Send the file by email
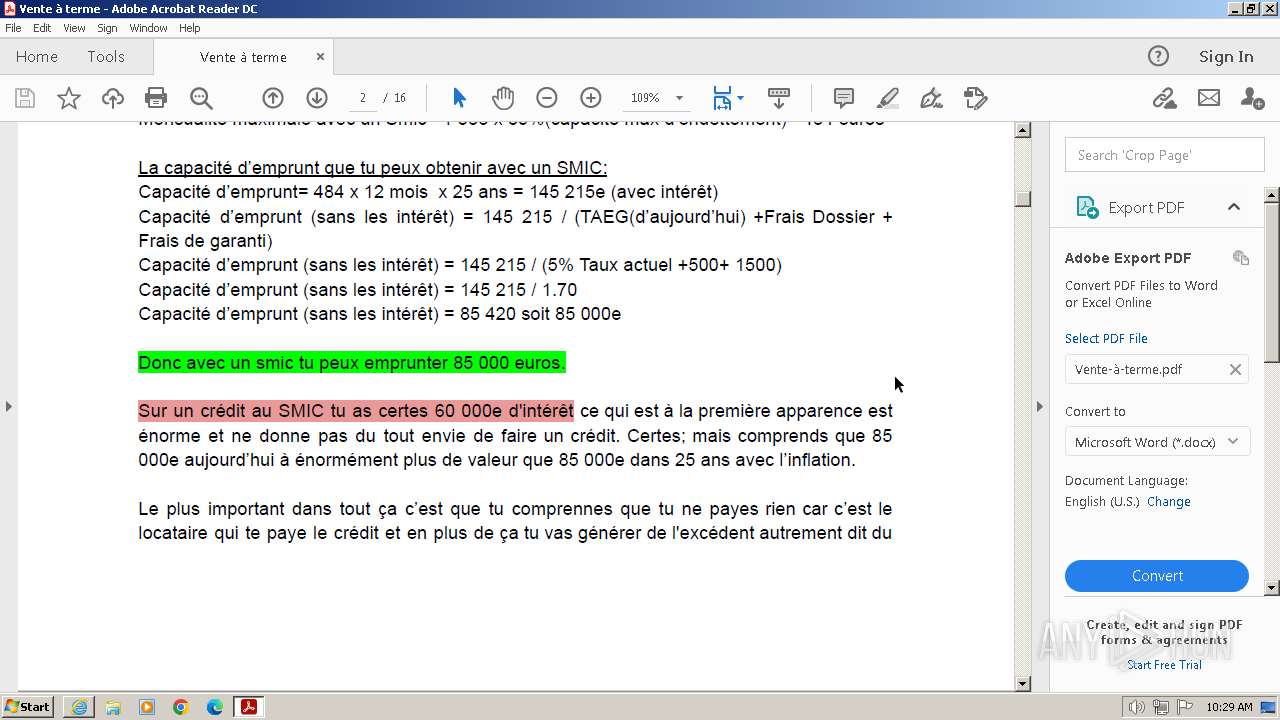Image resolution: width=1280 pixels, height=720 pixels. pyautogui.click(x=1209, y=98)
